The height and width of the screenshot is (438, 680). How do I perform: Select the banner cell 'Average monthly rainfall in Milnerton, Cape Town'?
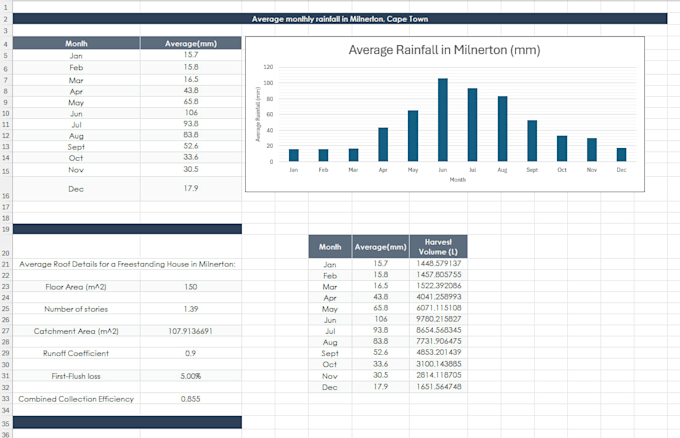pos(340,19)
